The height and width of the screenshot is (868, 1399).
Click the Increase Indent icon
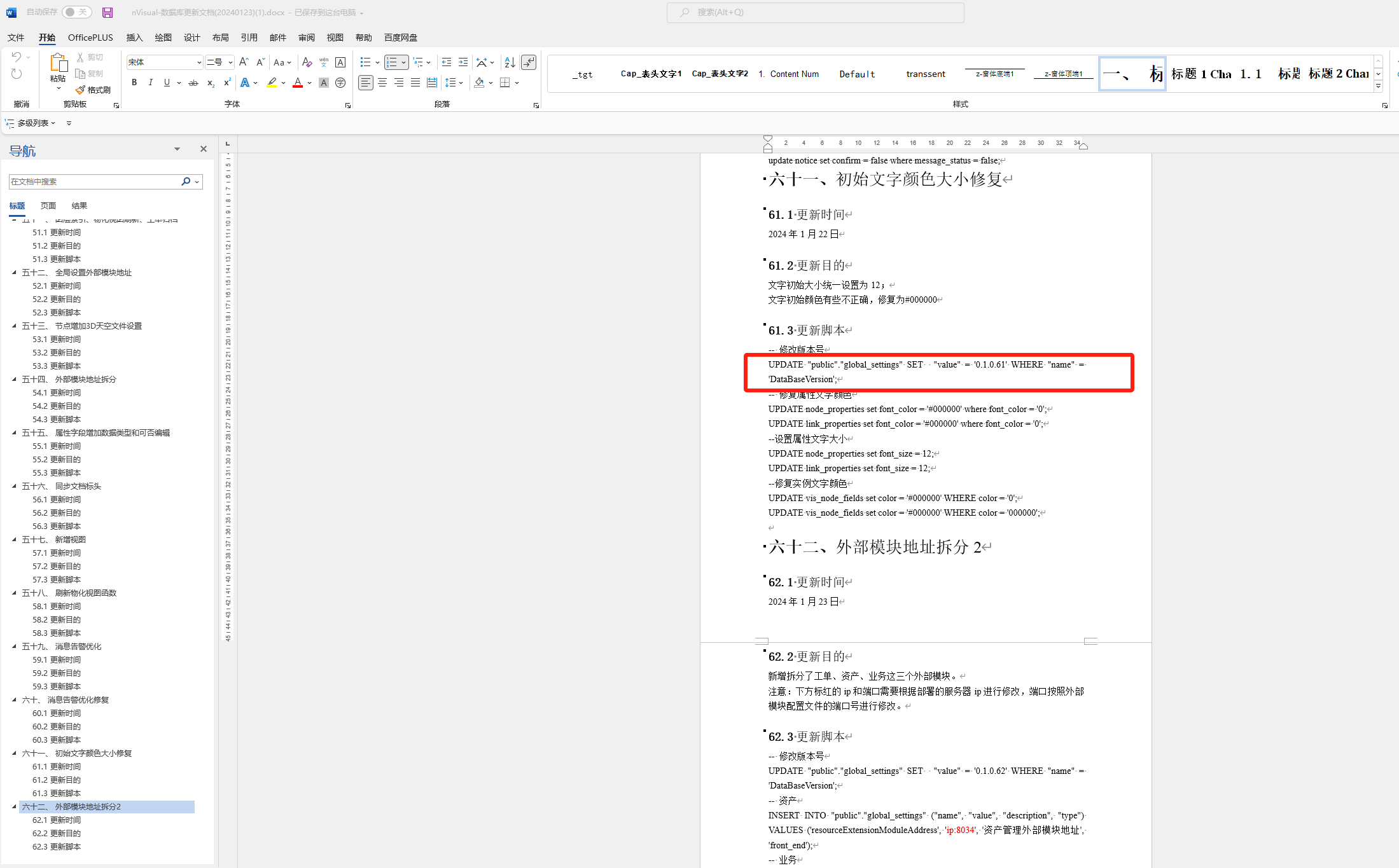(x=463, y=62)
